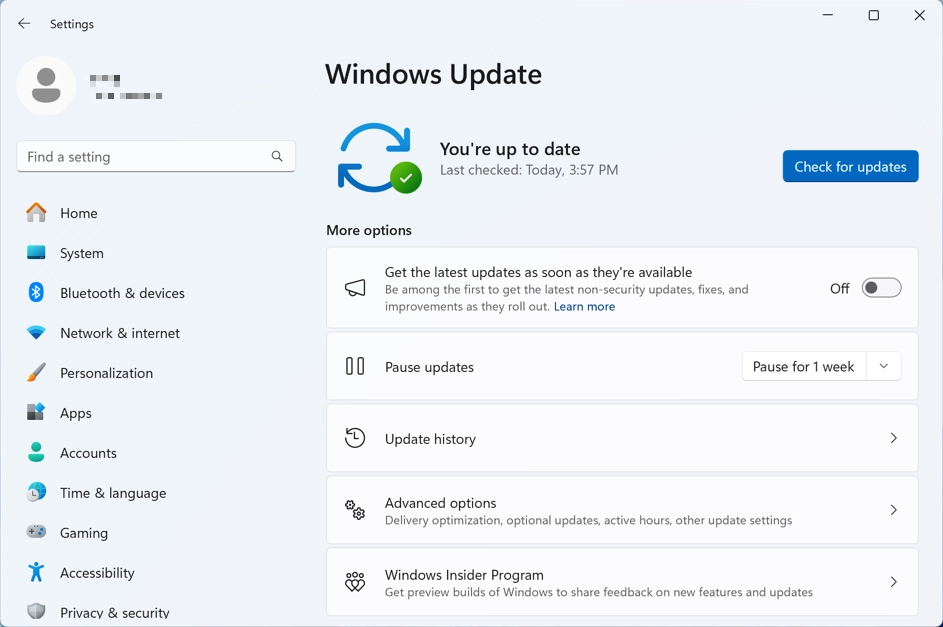Open the Pause updates duration dropdown
This screenshot has height=627, width=943.
pos(883,366)
